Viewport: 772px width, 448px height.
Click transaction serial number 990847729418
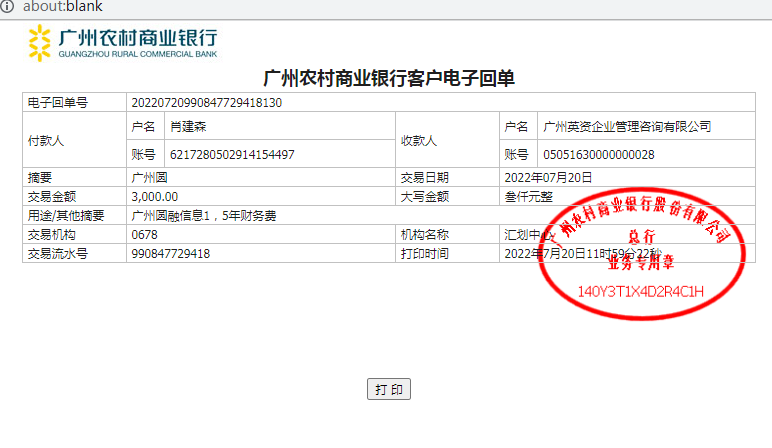pyautogui.click(x=170, y=254)
